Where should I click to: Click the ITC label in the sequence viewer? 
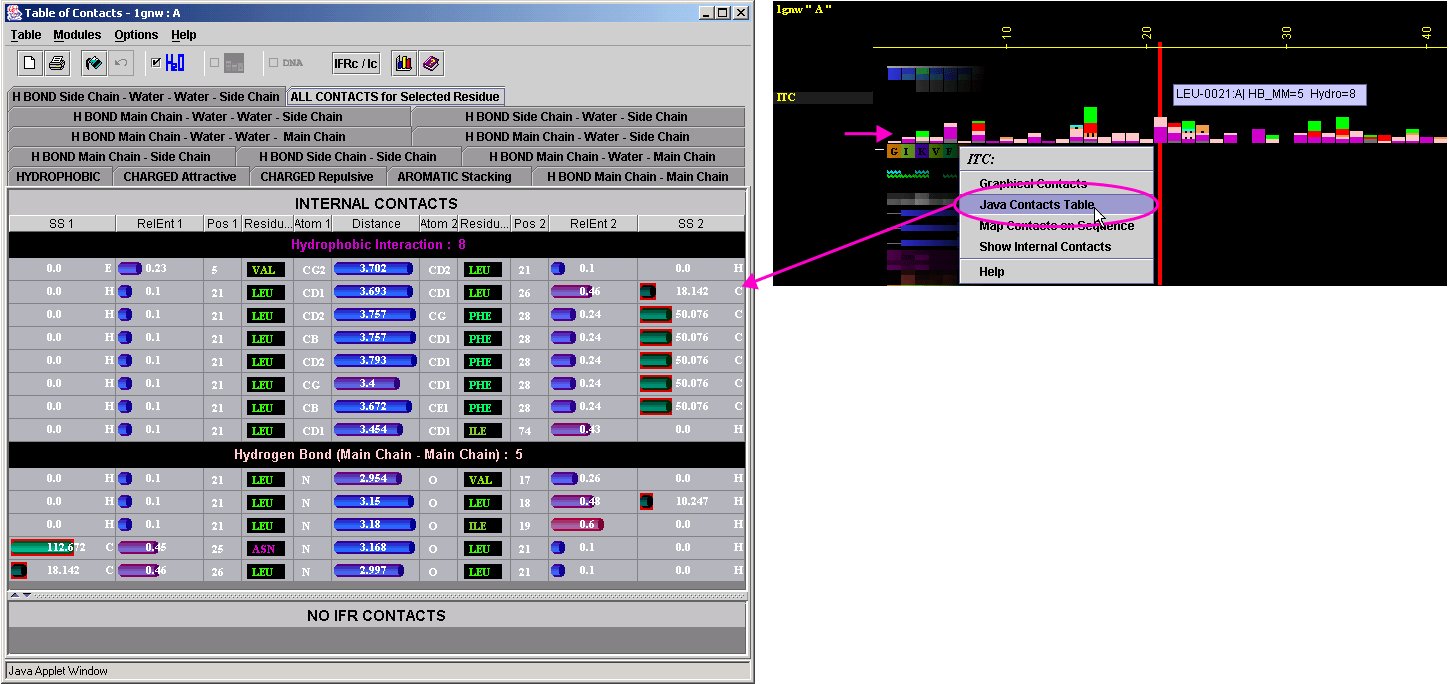[786, 97]
